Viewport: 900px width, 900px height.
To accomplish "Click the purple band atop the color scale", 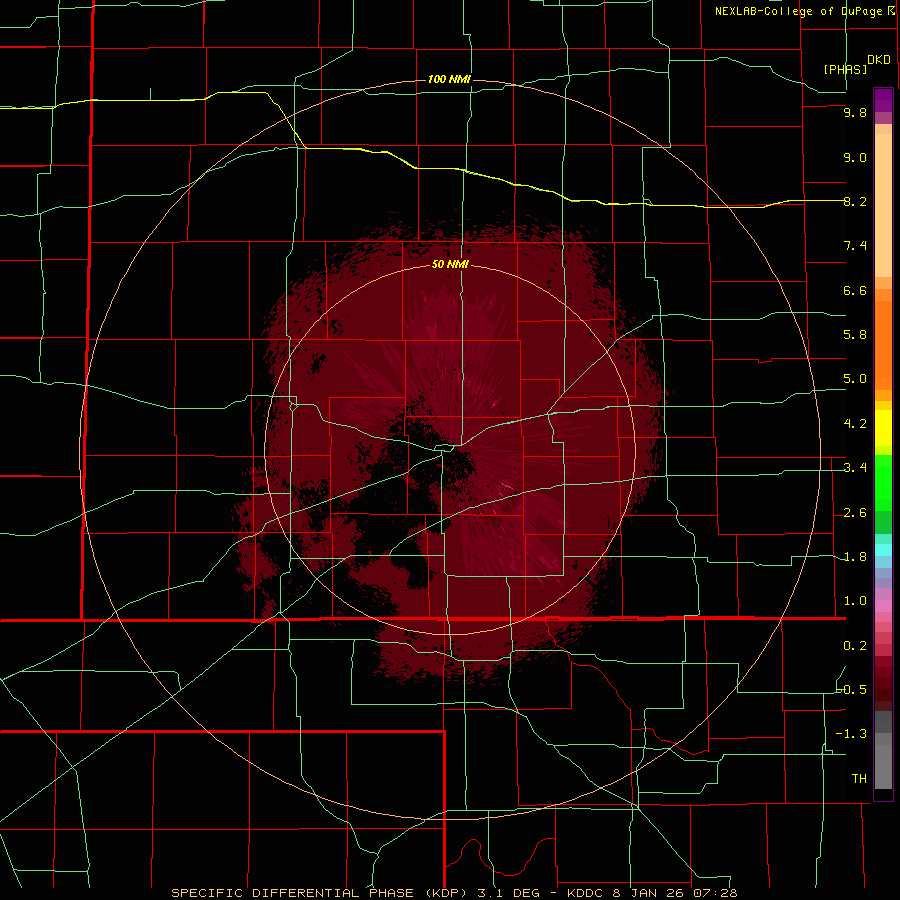I will [x=883, y=100].
